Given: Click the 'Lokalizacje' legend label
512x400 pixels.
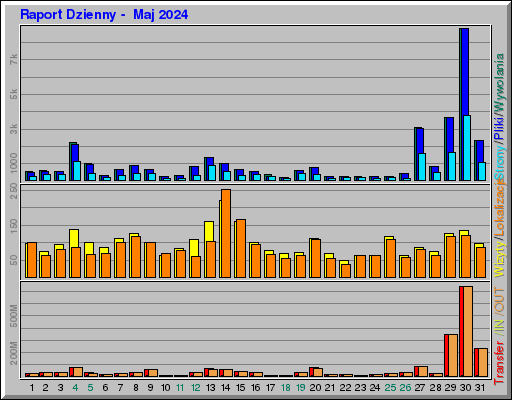Looking at the screenshot, I should point(500,208).
